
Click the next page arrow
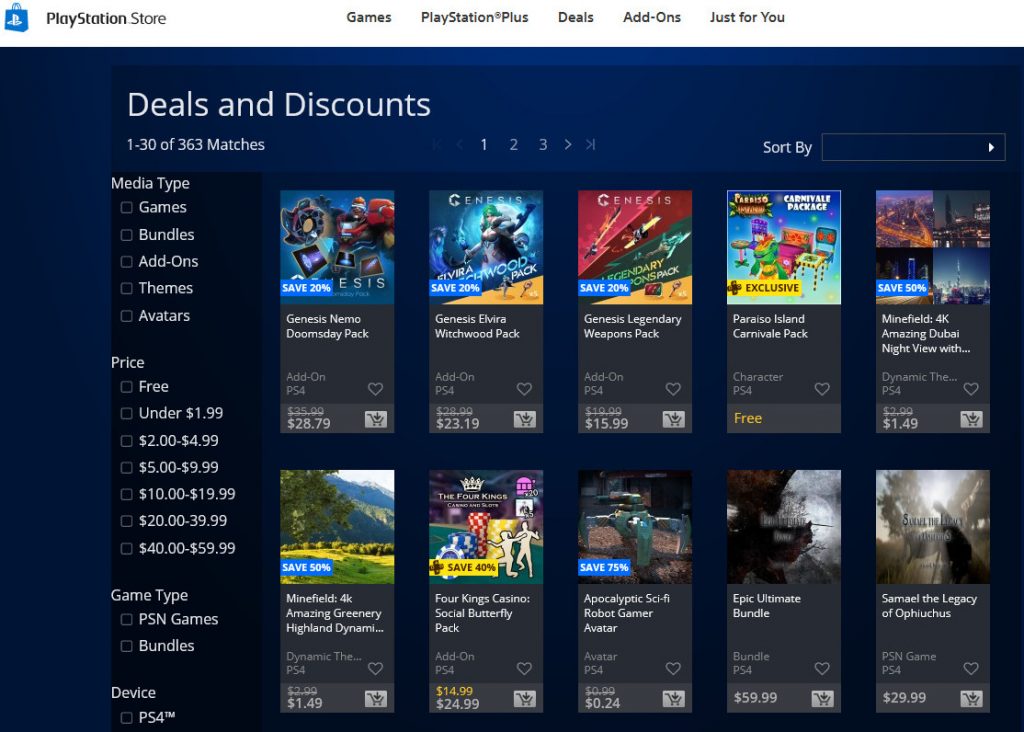click(567, 144)
